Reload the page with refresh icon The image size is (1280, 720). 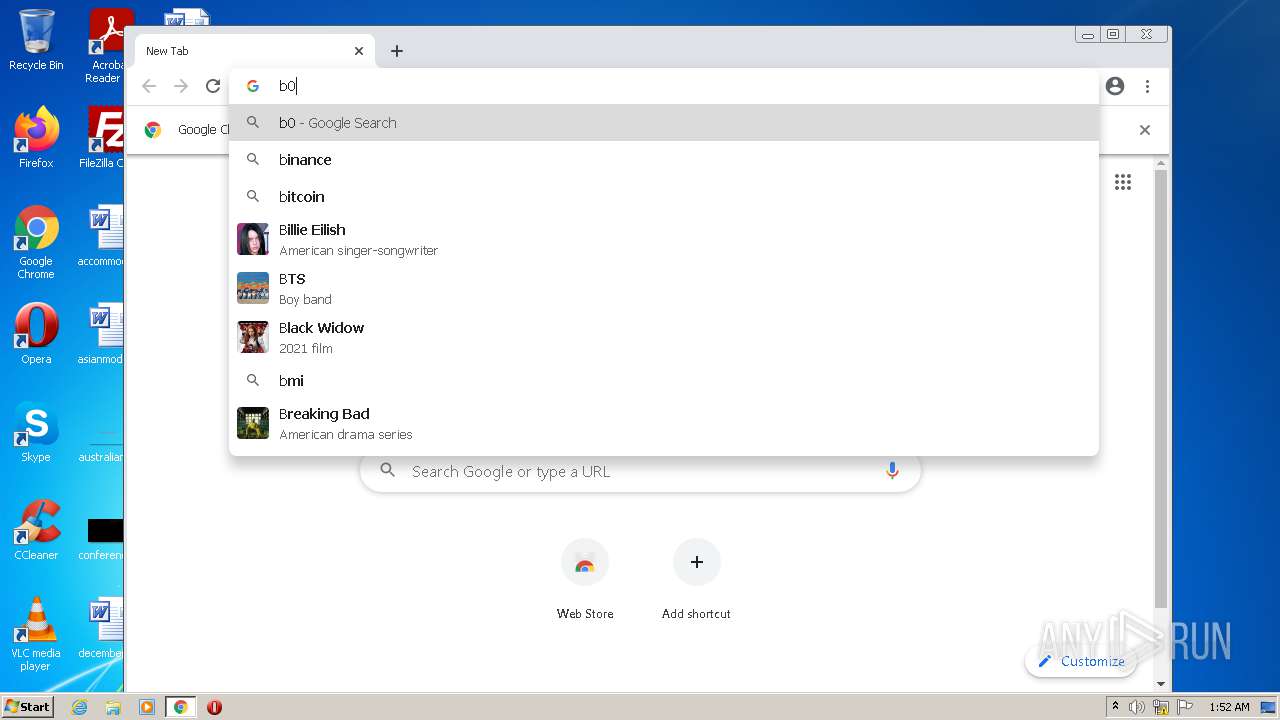click(x=213, y=86)
